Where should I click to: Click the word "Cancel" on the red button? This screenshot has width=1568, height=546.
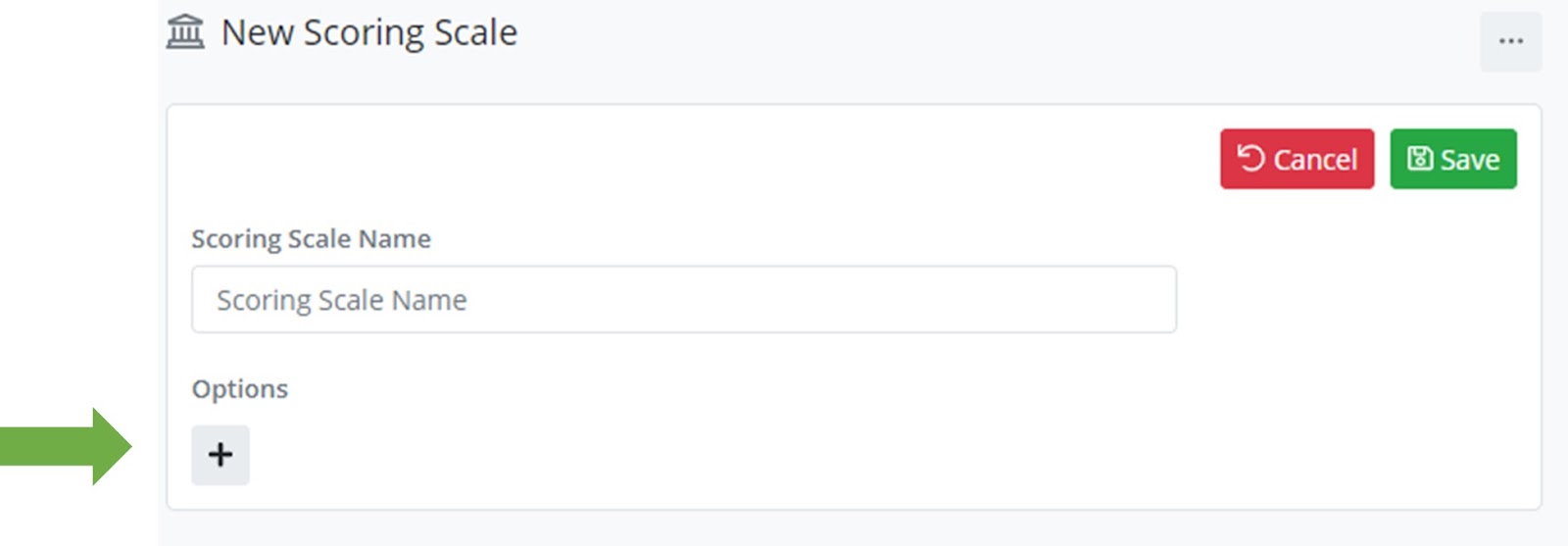pyautogui.click(x=1315, y=160)
